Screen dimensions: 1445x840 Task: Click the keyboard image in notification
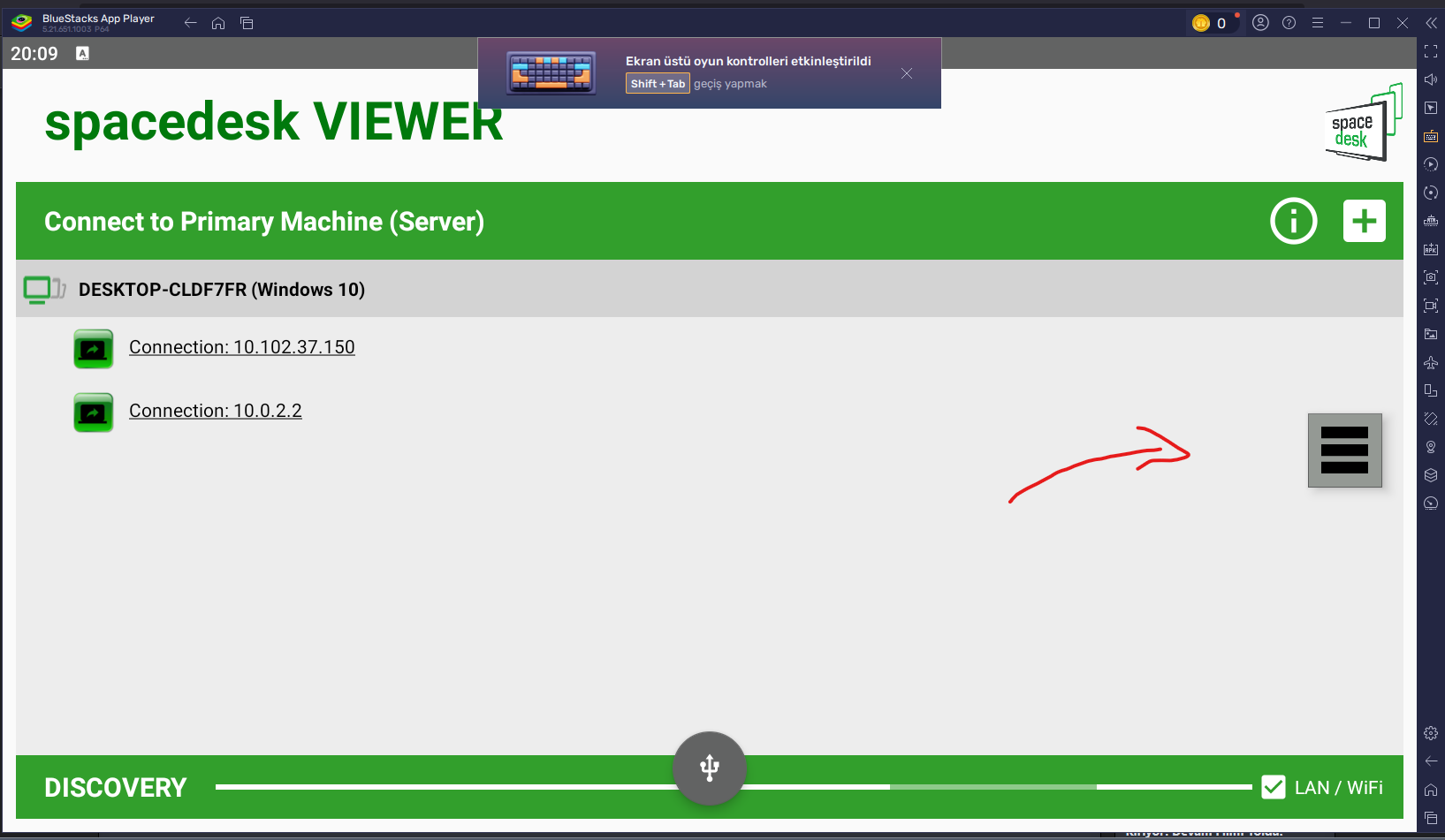(x=551, y=72)
